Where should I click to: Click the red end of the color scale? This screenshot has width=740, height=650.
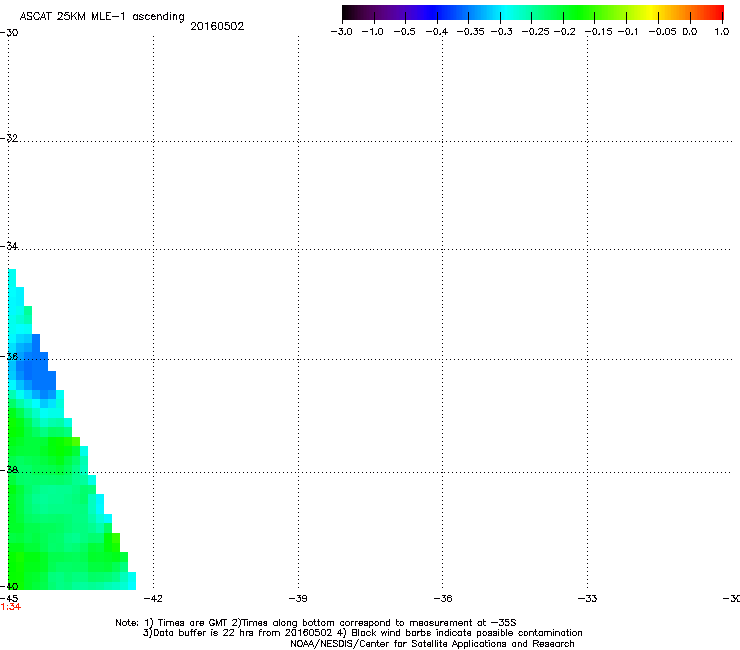(713, 12)
